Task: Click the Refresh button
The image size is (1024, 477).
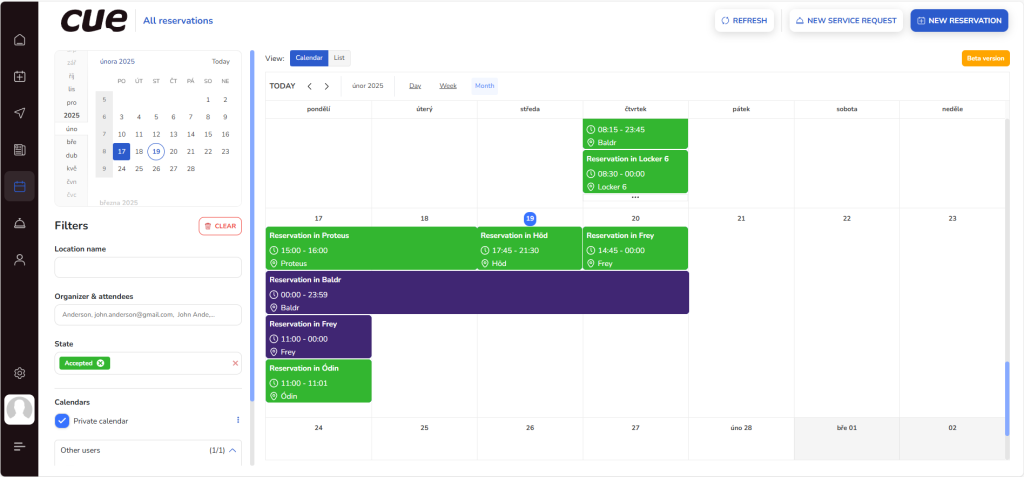Action: click(744, 20)
